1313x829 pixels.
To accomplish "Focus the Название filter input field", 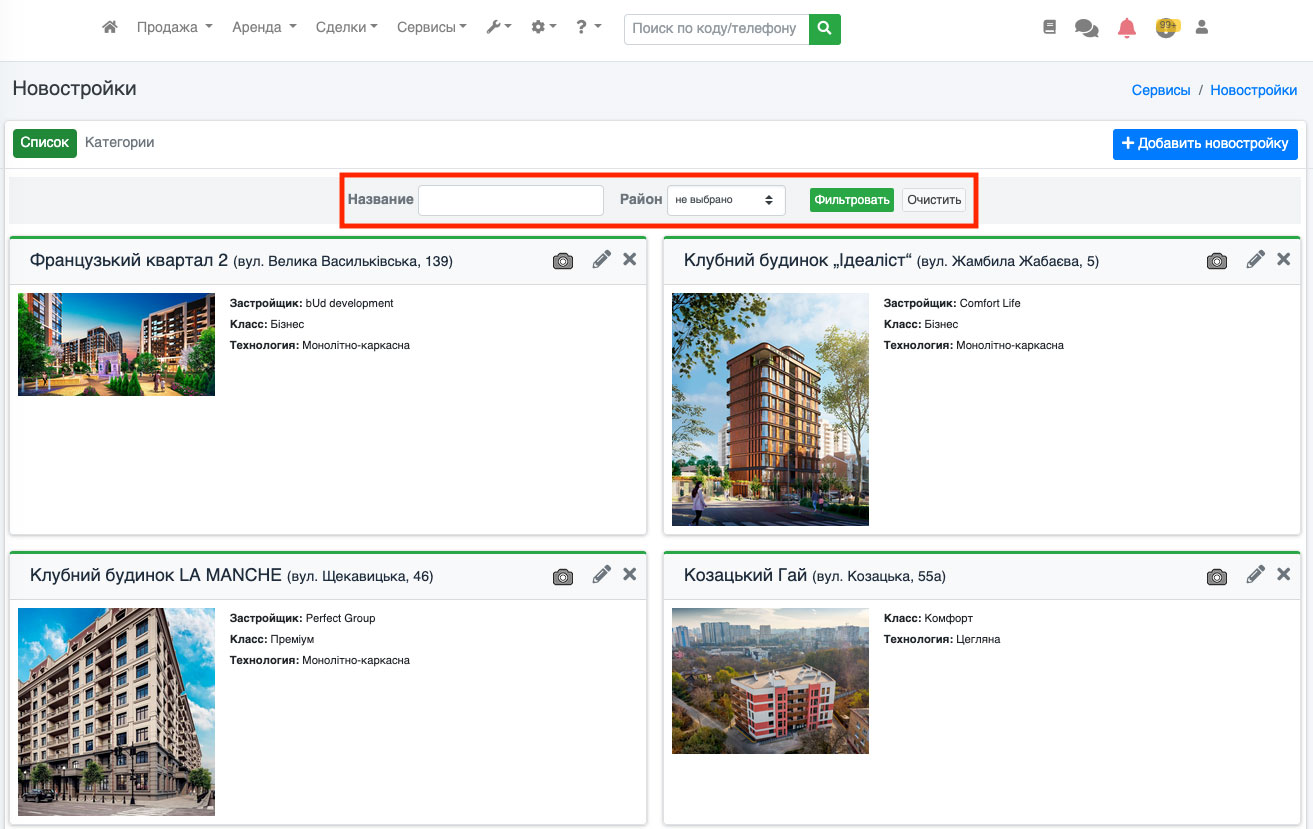I will tap(510, 200).
